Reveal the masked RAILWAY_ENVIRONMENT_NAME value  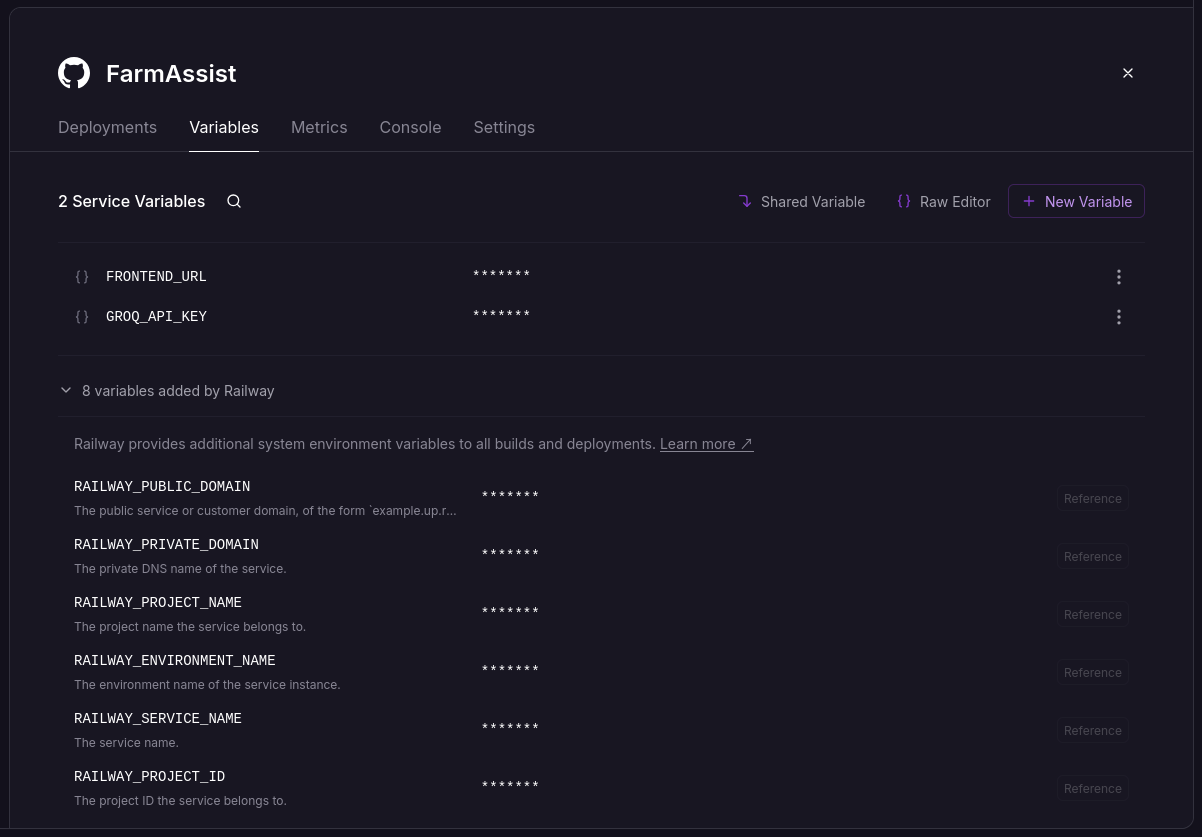tap(510, 670)
